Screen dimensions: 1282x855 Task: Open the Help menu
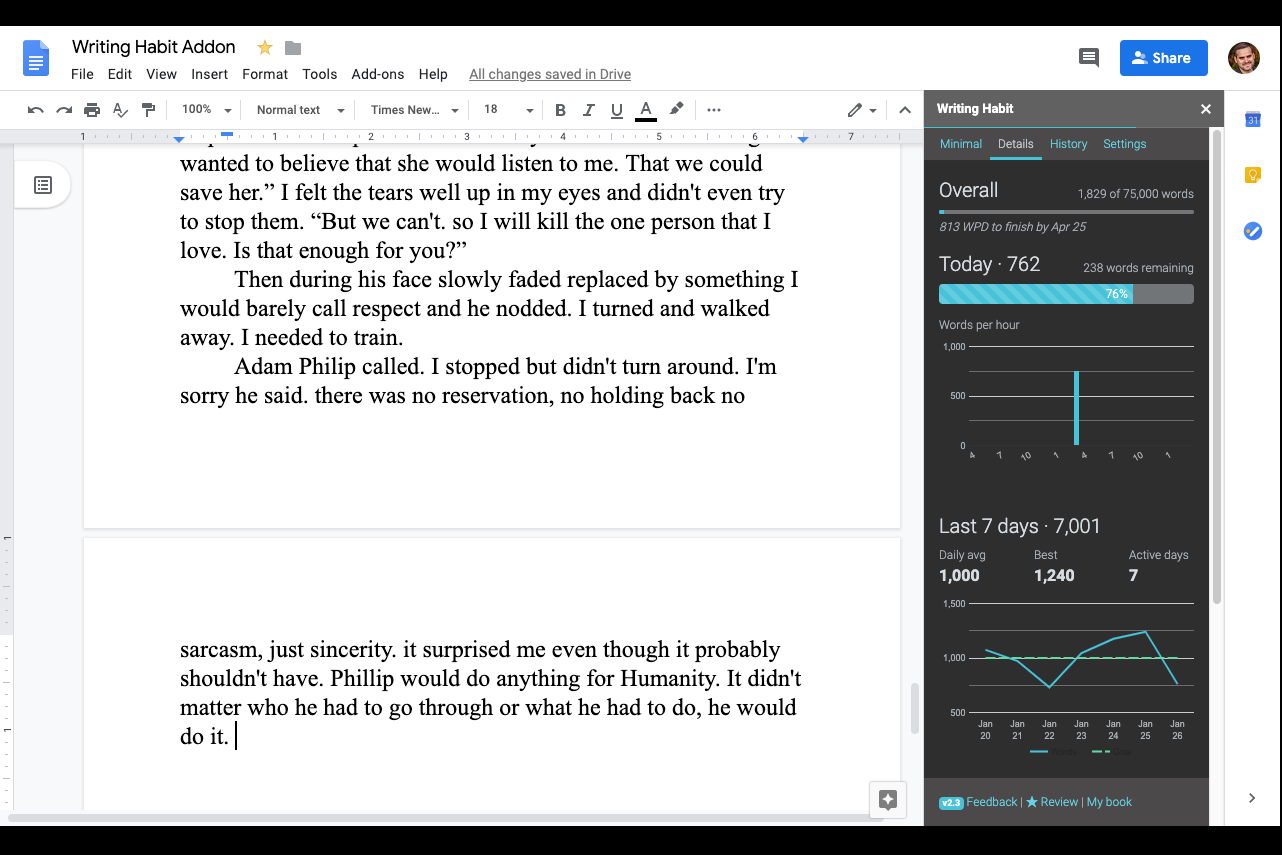(x=433, y=74)
